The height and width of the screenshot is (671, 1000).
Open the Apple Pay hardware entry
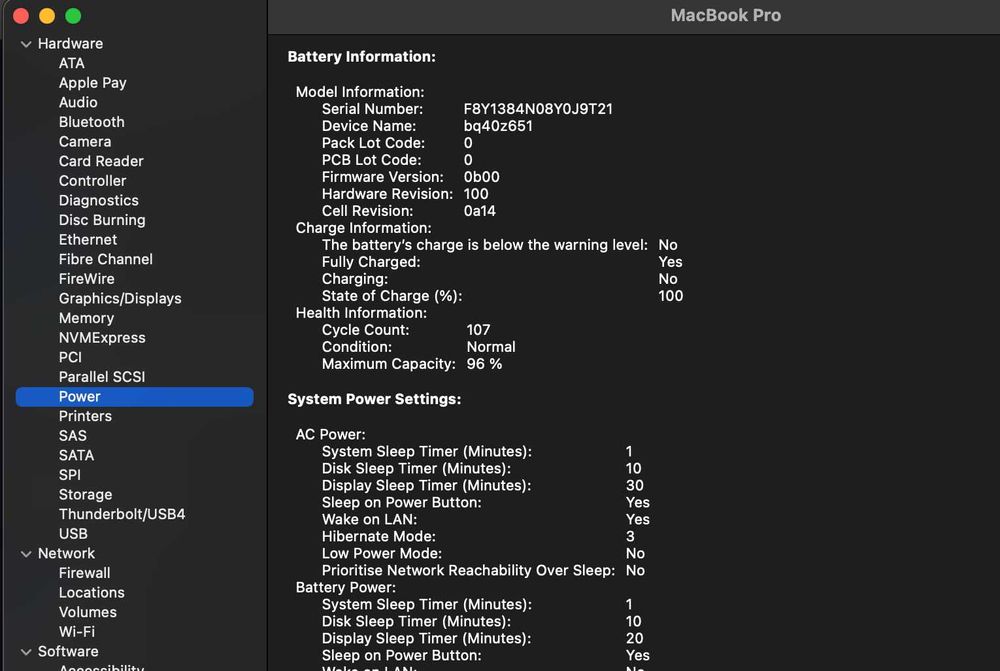pos(92,83)
